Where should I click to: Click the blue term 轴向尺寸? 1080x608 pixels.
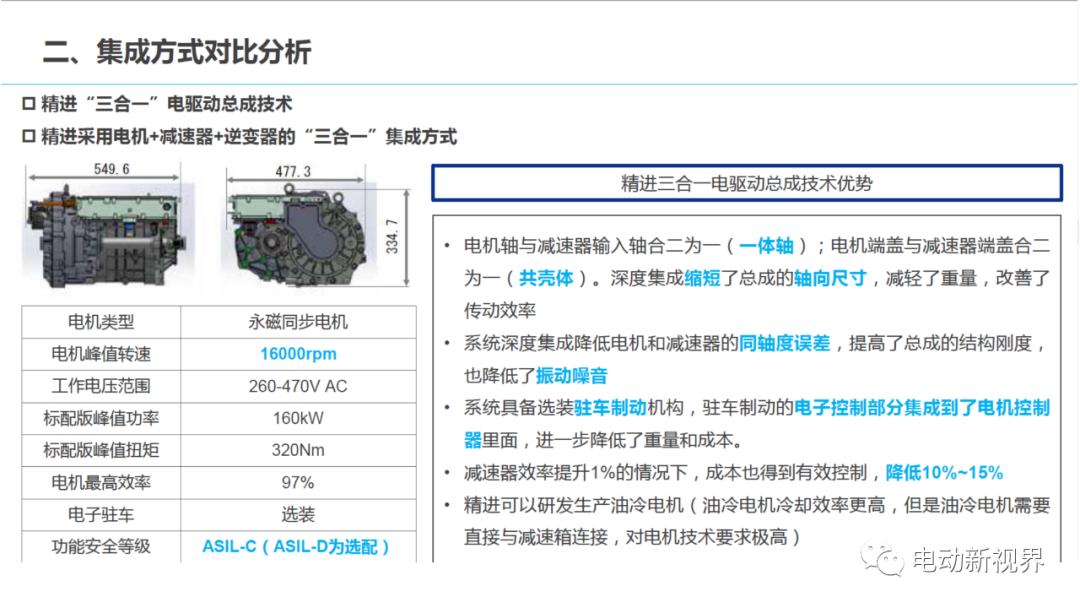click(x=830, y=278)
